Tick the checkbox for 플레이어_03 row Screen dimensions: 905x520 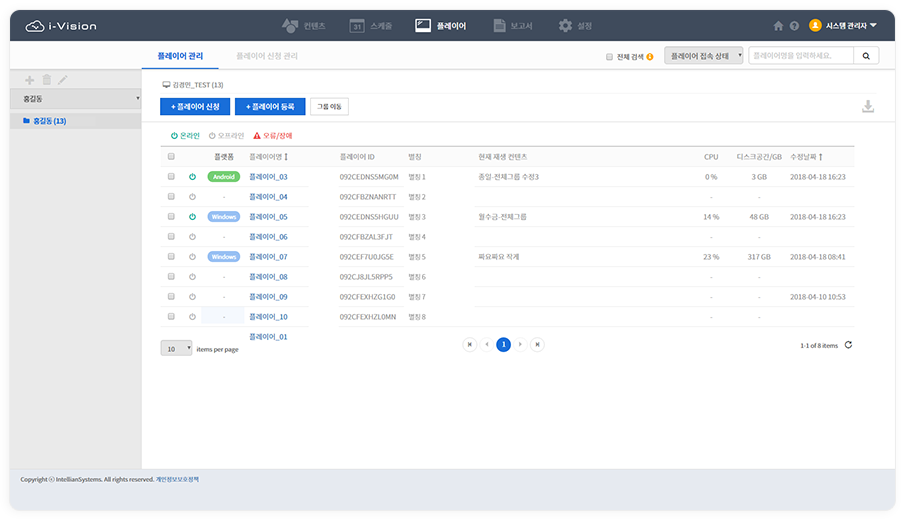click(171, 177)
